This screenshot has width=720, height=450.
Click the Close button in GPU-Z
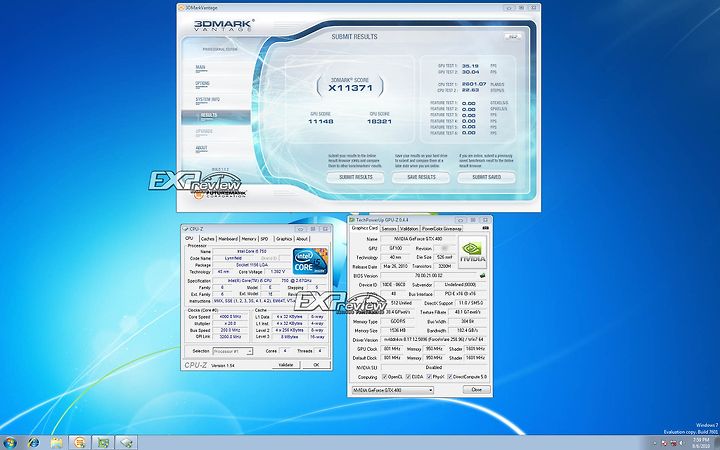(476, 389)
